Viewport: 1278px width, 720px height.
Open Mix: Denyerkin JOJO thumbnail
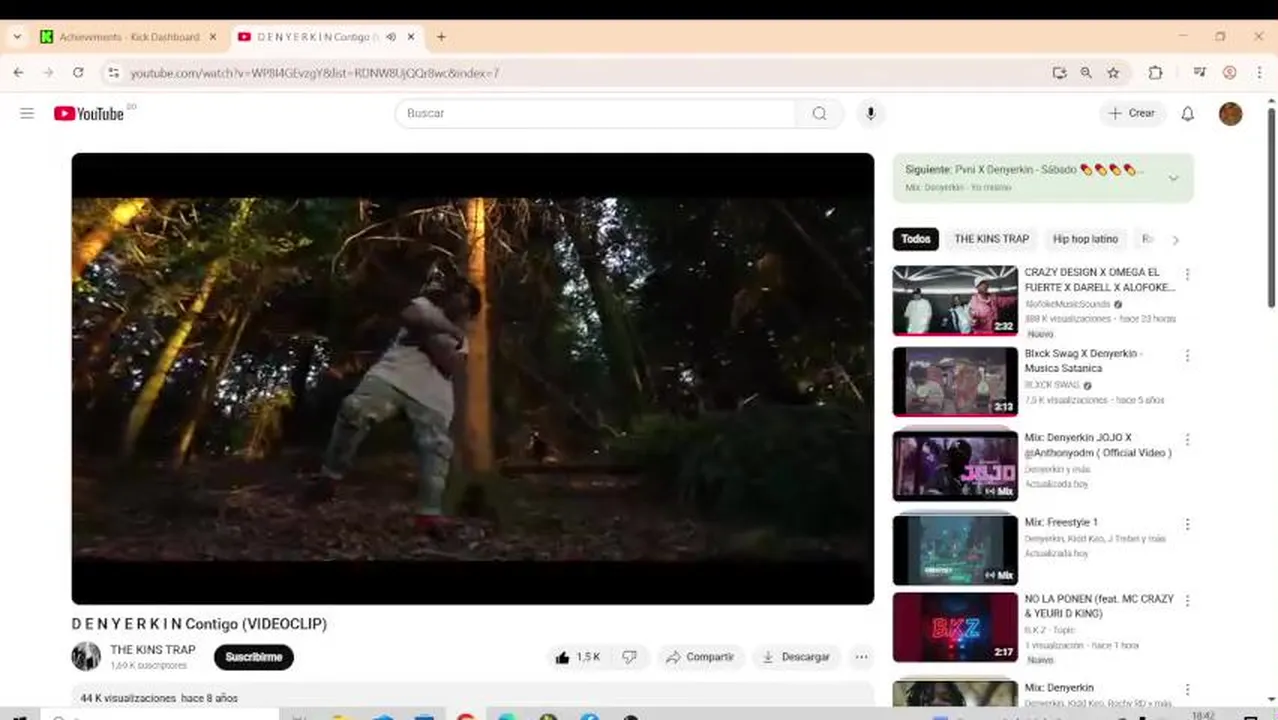(955, 466)
